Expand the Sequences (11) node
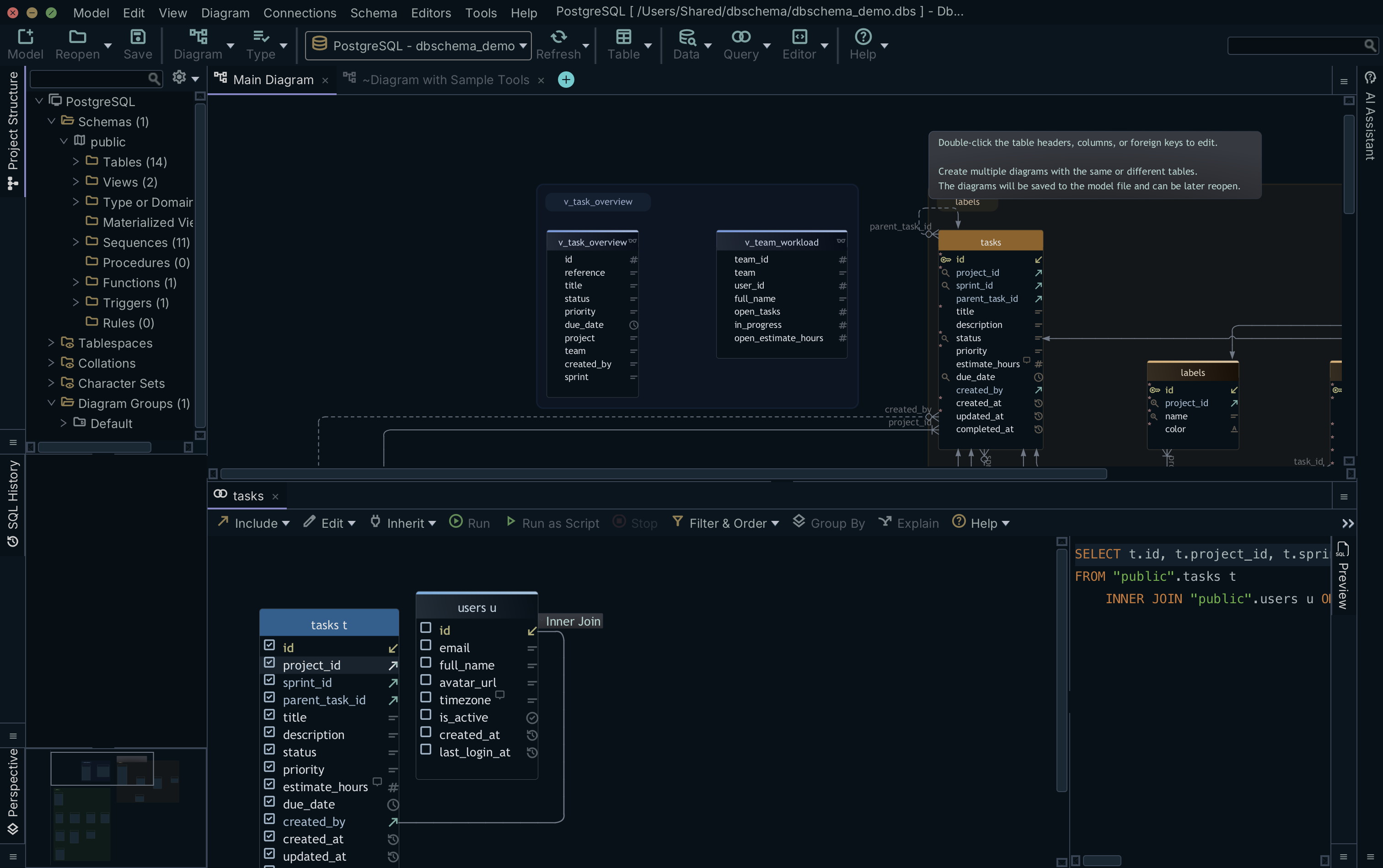Image resolution: width=1383 pixels, height=868 pixels. tap(76, 242)
